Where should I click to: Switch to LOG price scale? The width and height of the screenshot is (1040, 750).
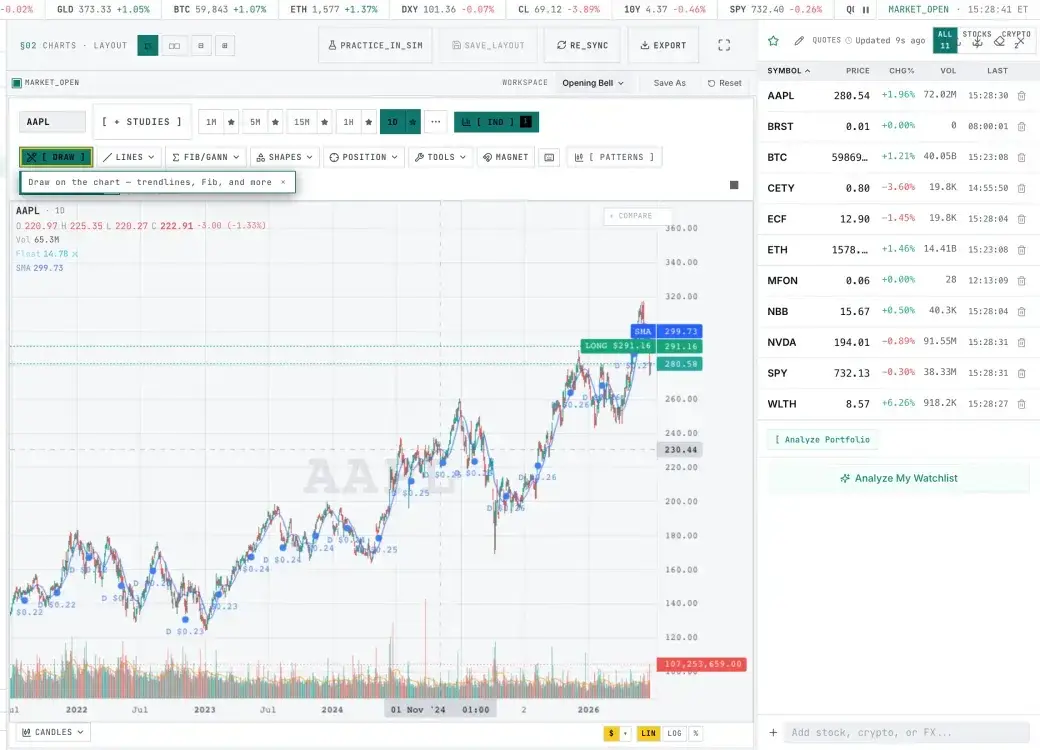(x=675, y=733)
